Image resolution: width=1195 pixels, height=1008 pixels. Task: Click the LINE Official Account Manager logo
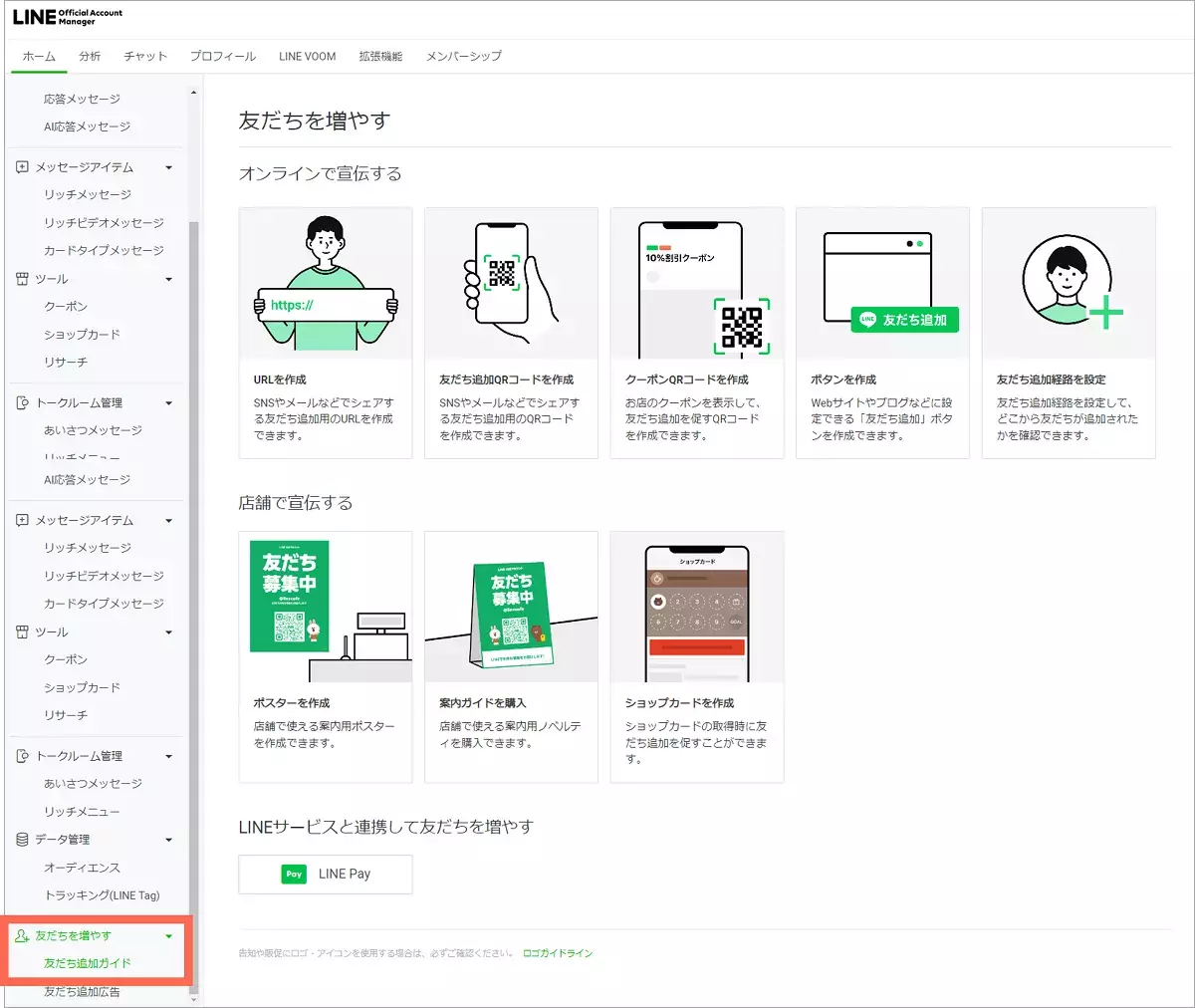[67, 17]
